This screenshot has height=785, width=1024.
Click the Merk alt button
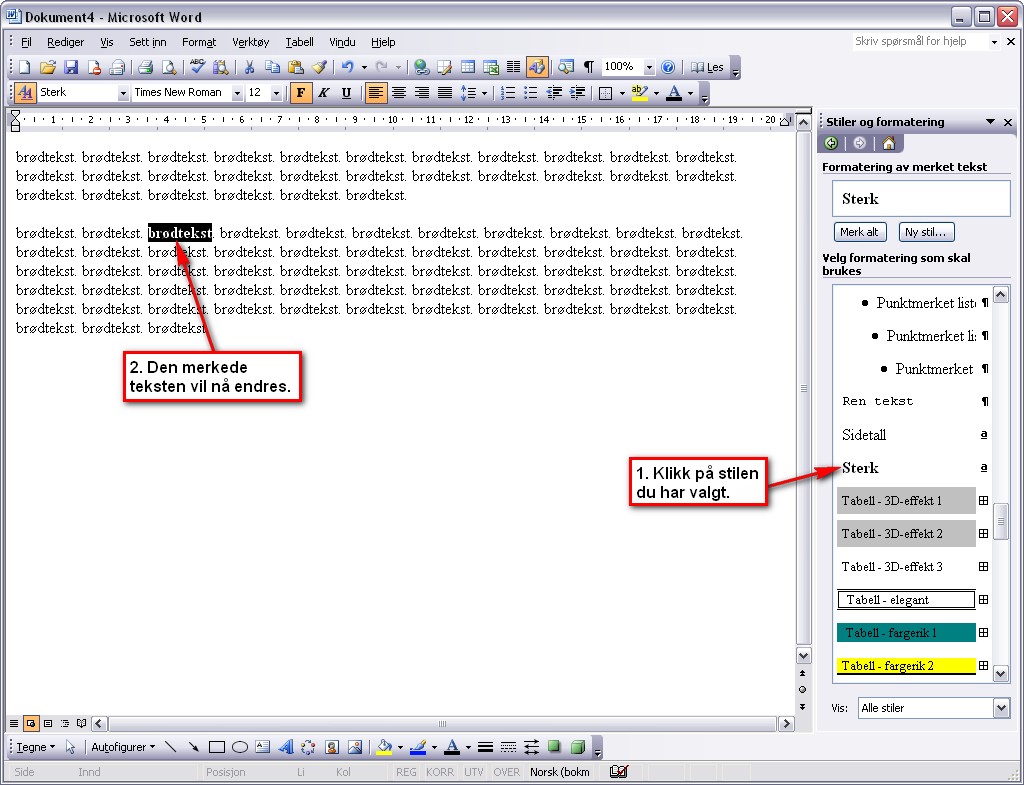859,232
